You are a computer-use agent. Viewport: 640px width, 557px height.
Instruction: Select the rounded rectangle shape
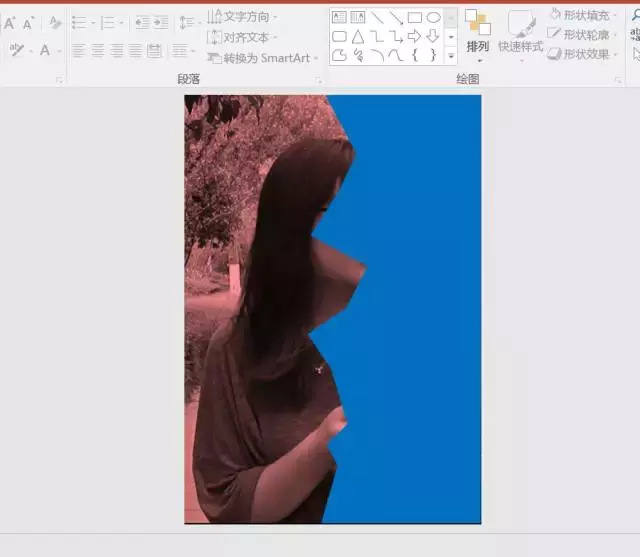(x=339, y=36)
